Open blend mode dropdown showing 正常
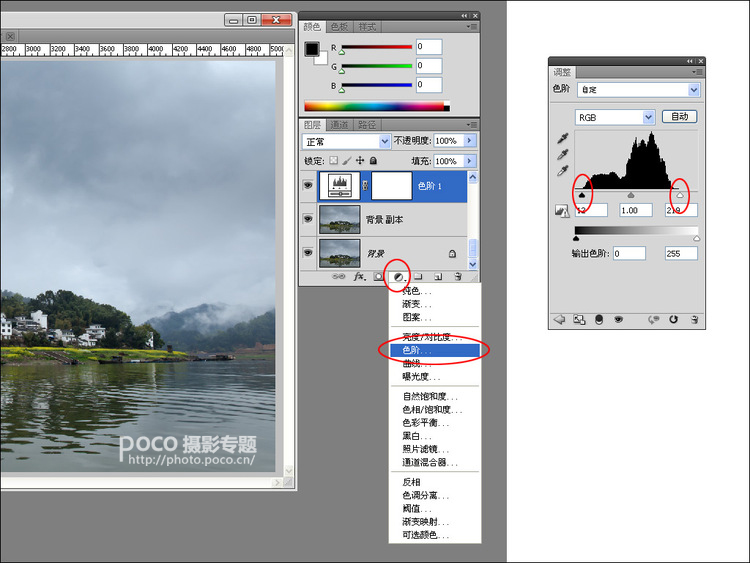 tap(346, 142)
